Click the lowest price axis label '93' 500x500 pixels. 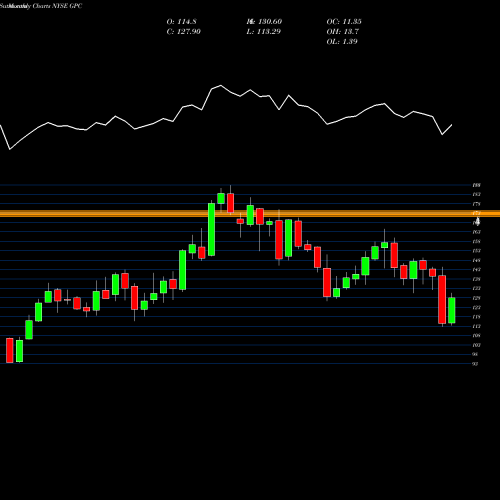pyautogui.click(x=475, y=364)
